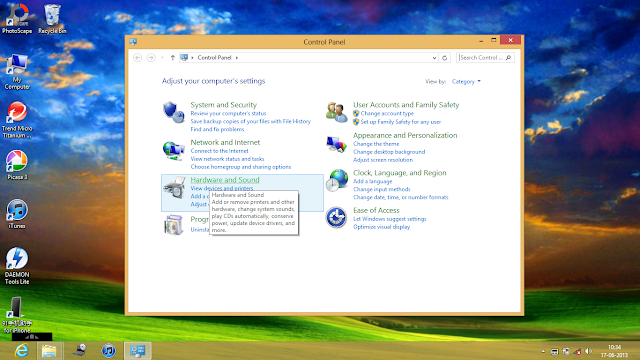Click Adjust screen resolution
The width and height of the screenshot is (640, 360).
[x=383, y=160]
